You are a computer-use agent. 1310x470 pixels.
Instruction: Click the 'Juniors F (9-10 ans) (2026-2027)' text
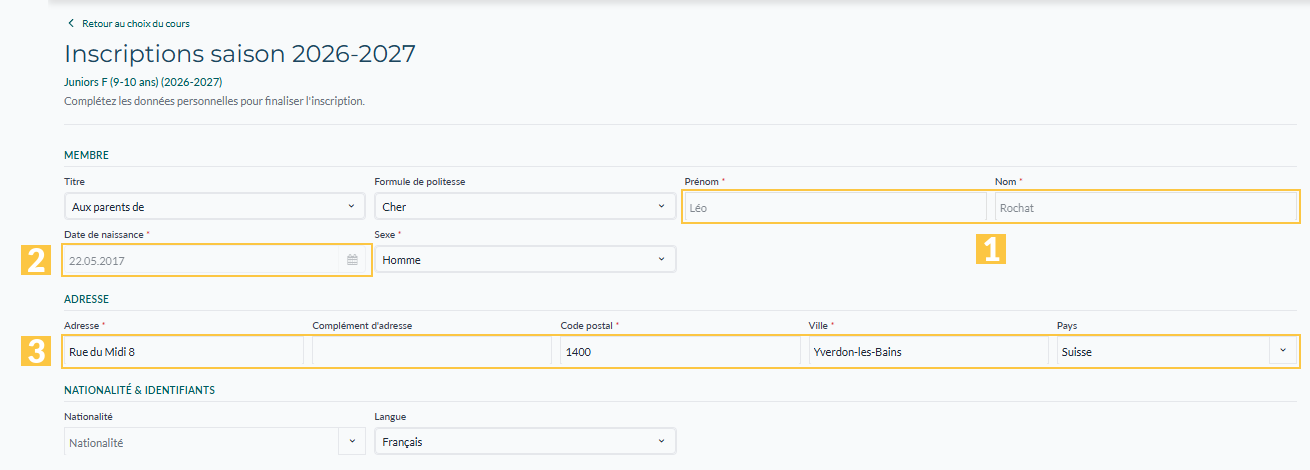[143, 82]
